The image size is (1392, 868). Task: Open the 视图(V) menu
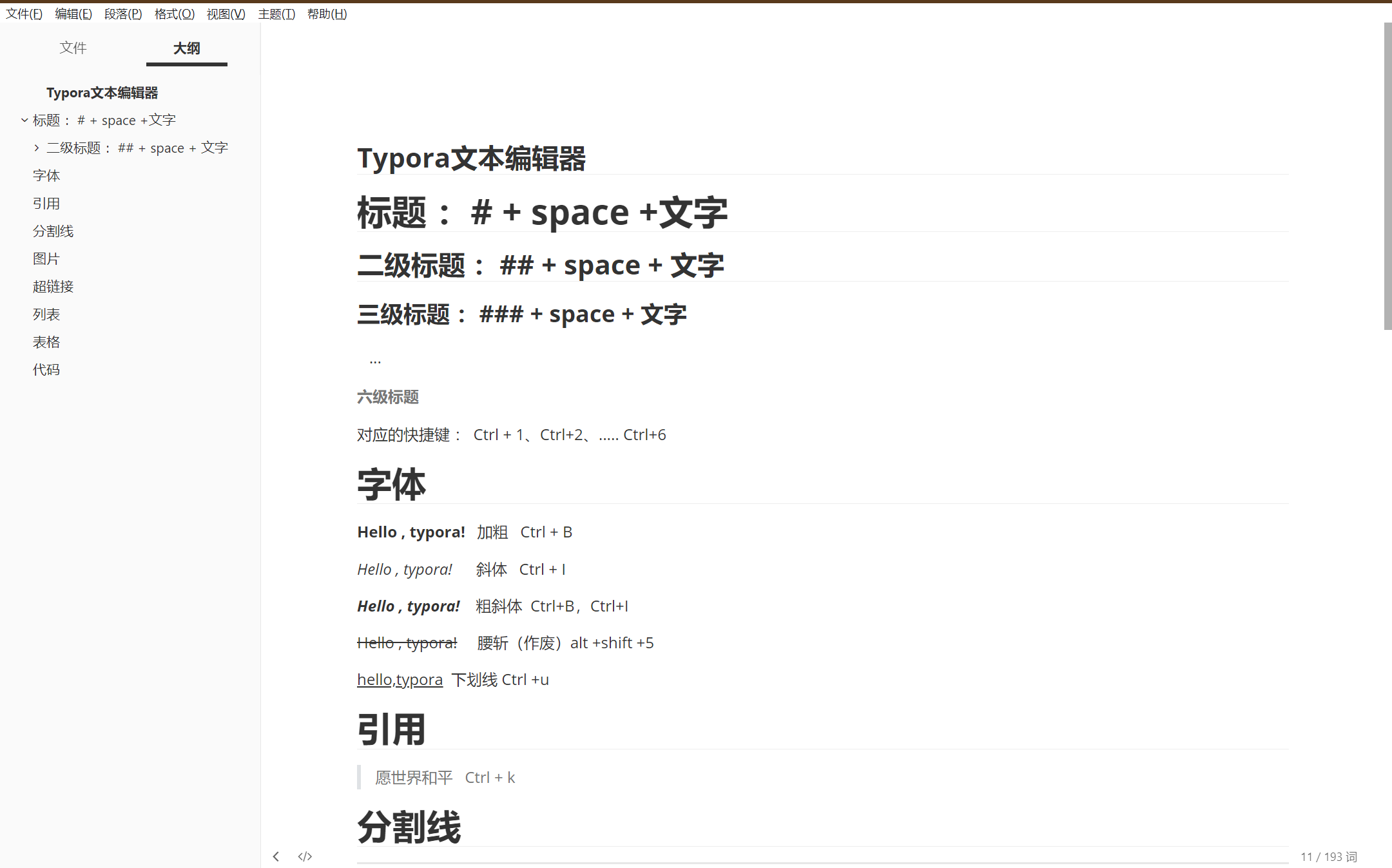click(226, 14)
